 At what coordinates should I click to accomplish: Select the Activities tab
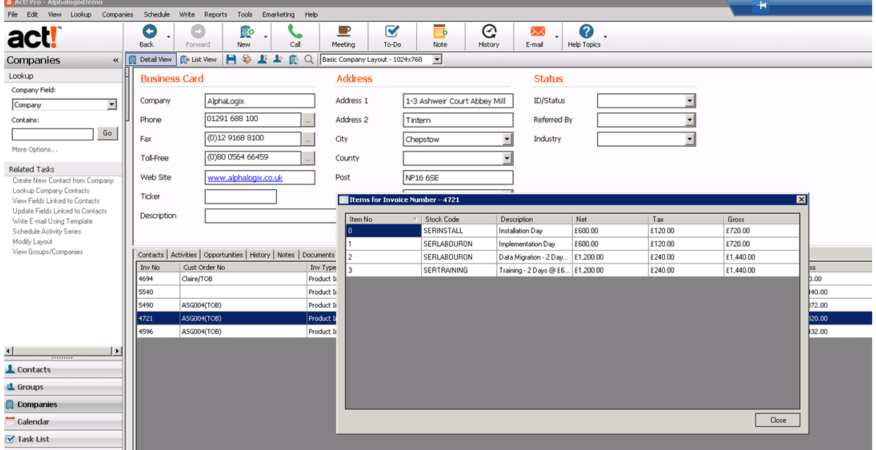(183, 254)
